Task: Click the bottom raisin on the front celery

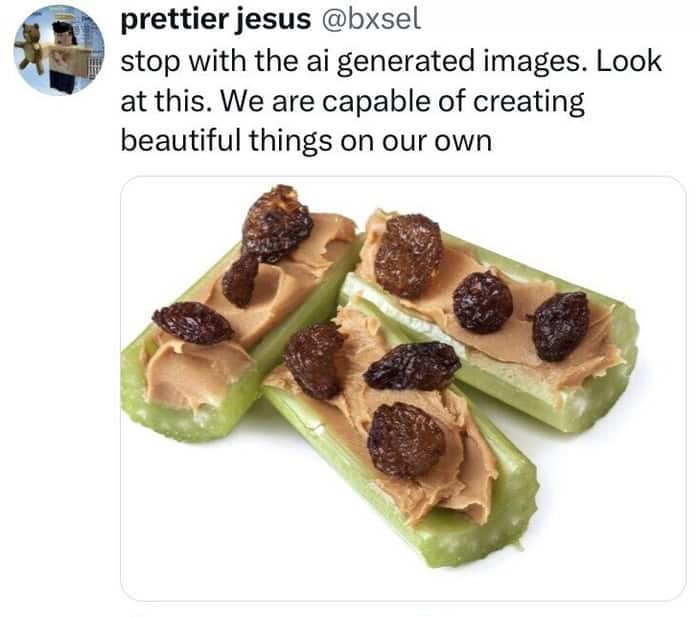Action: point(405,439)
